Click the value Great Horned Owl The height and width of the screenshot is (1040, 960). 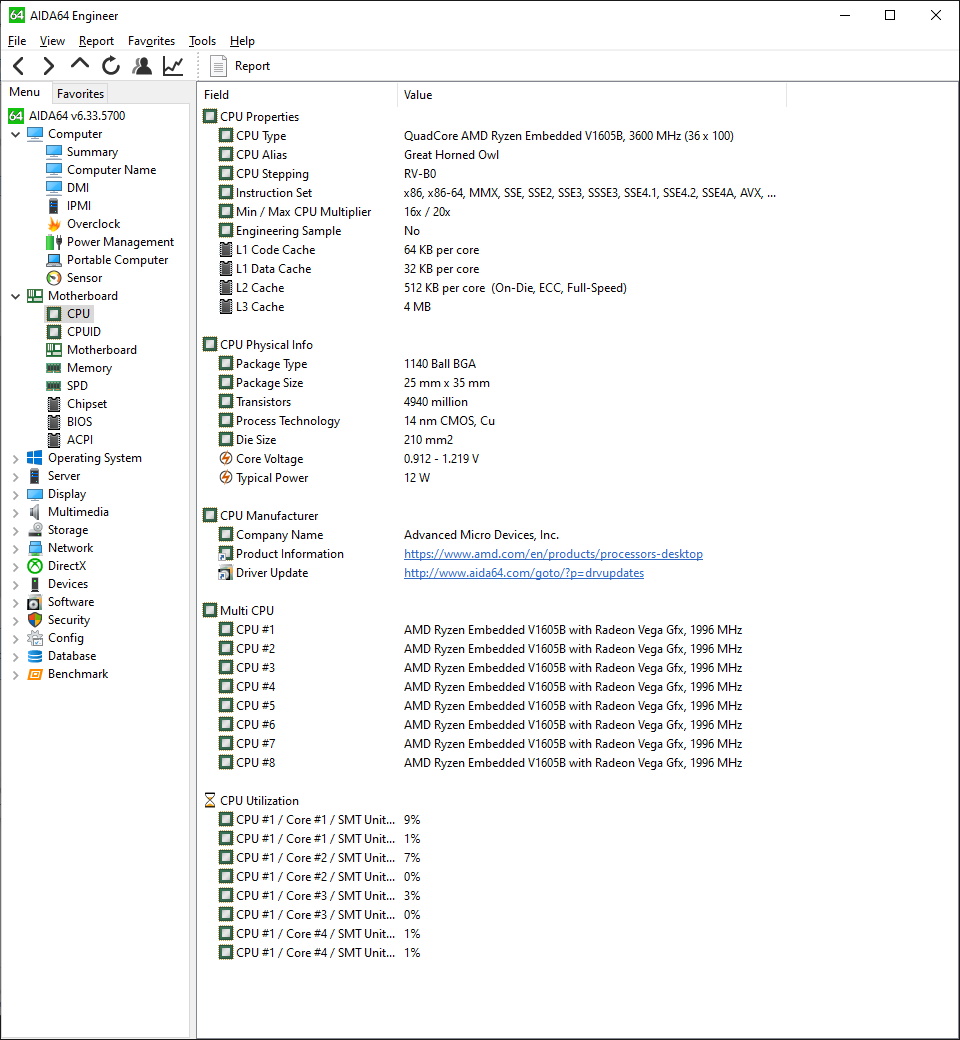451,155
